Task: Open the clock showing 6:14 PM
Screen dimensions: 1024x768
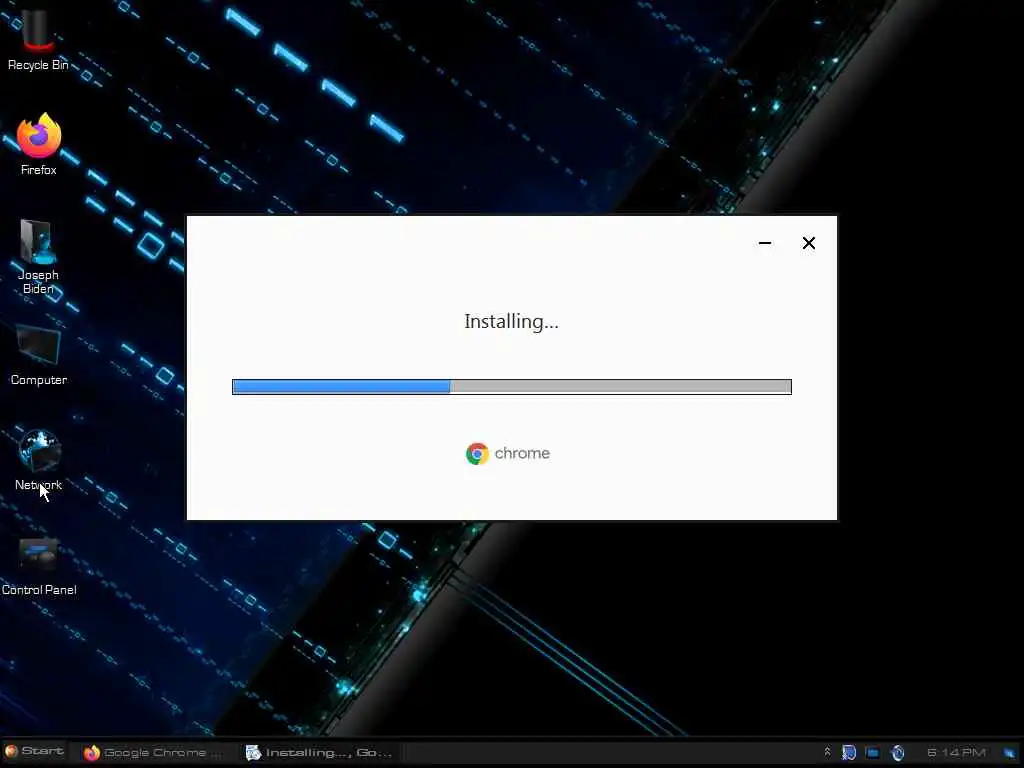Action: click(x=955, y=752)
